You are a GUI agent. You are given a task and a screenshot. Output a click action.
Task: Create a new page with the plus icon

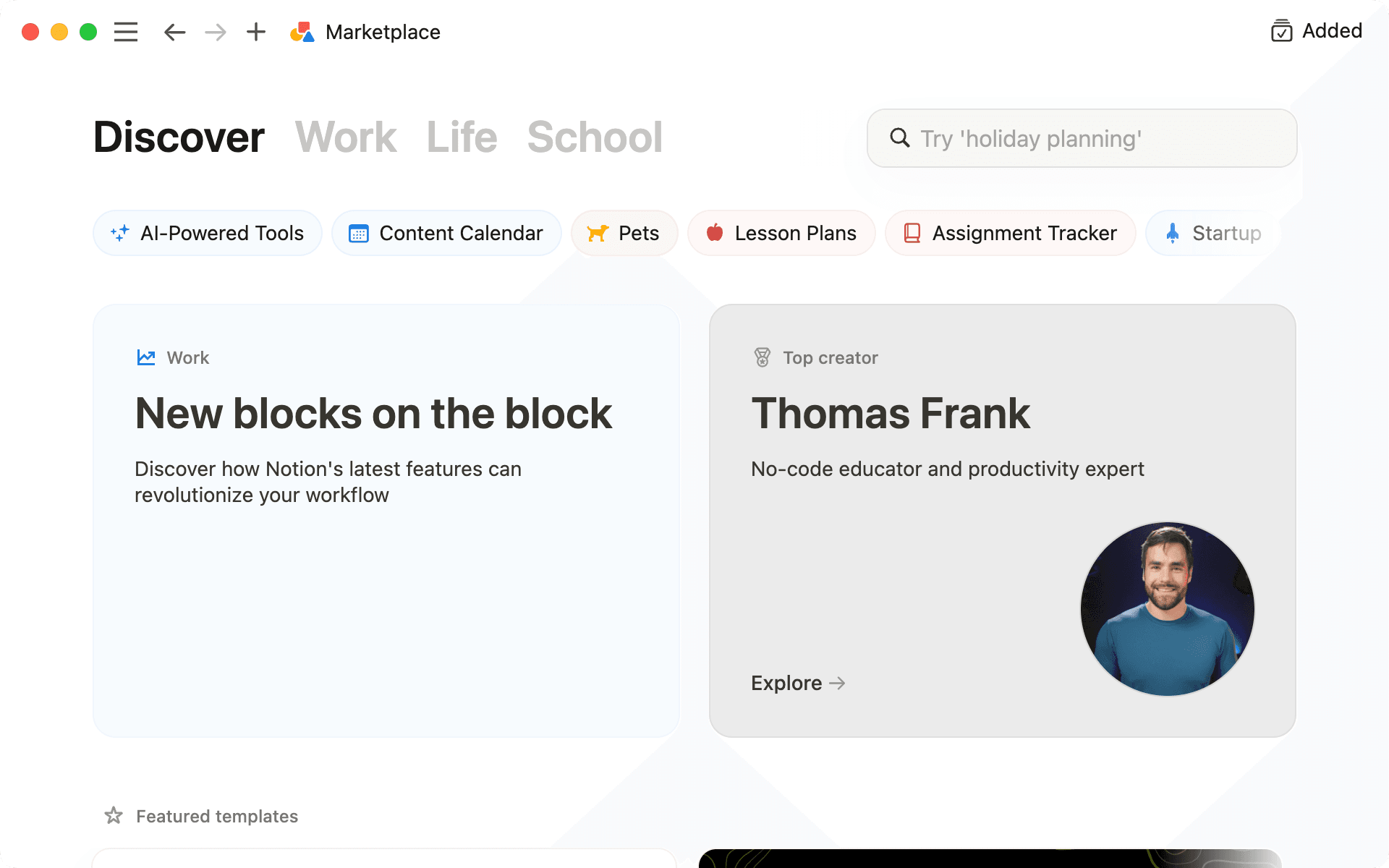point(255,32)
